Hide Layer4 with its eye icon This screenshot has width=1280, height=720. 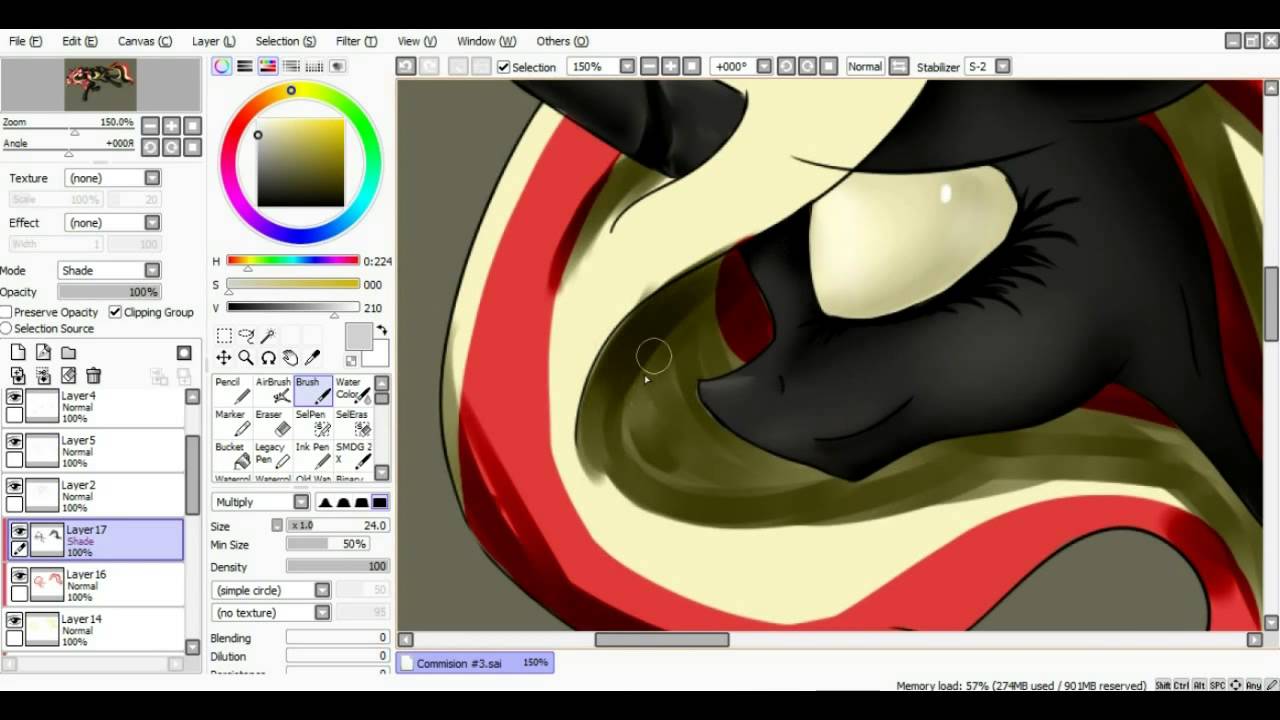tap(14, 398)
